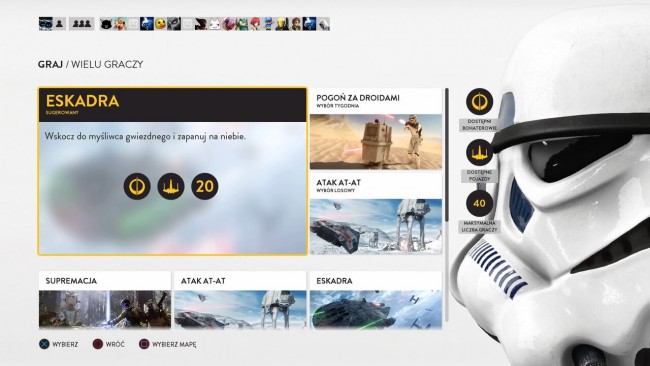Select the black cat friend avatar

tap(107, 24)
